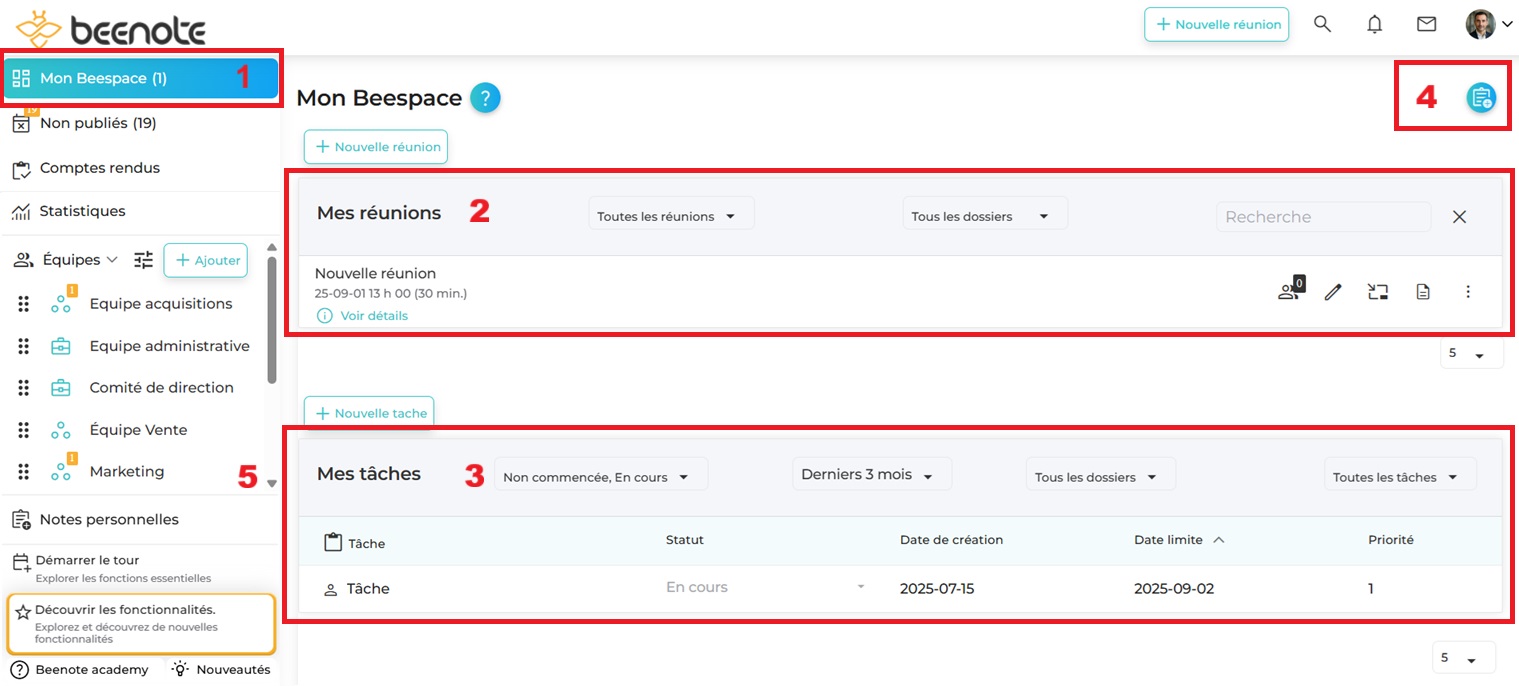
Task: Click drag handle of Equipe administrative
Action: point(24,346)
